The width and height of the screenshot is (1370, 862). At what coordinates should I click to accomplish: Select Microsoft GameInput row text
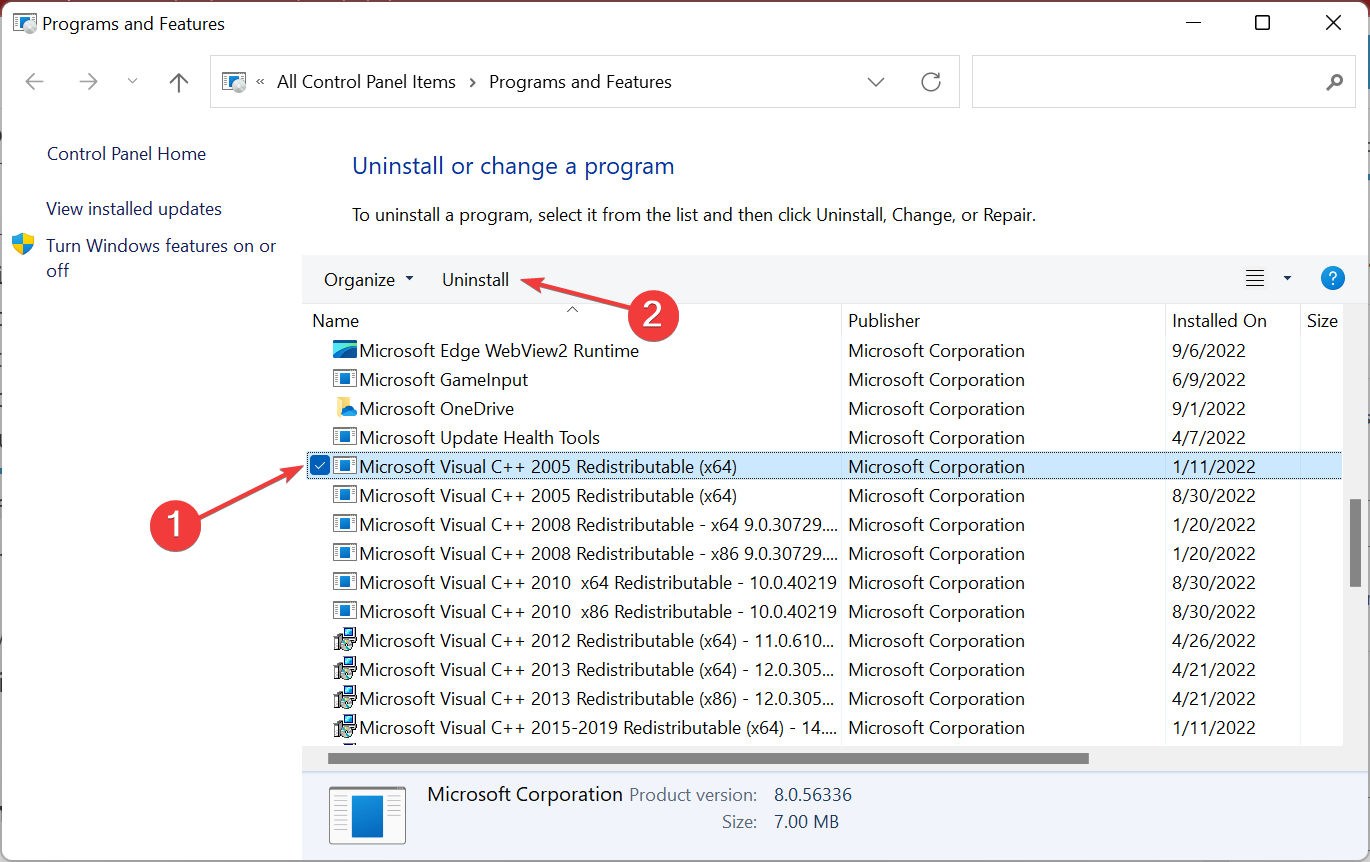click(x=444, y=380)
